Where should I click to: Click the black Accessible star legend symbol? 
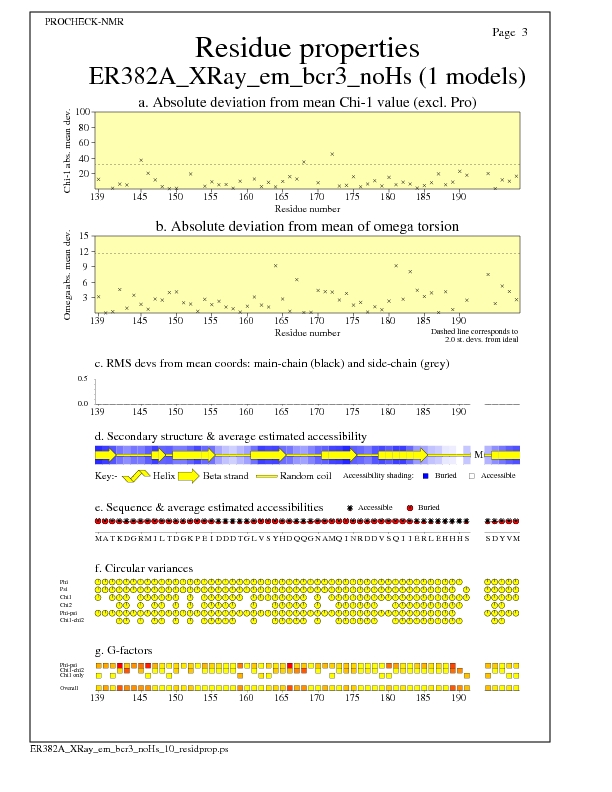pyautogui.click(x=350, y=508)
